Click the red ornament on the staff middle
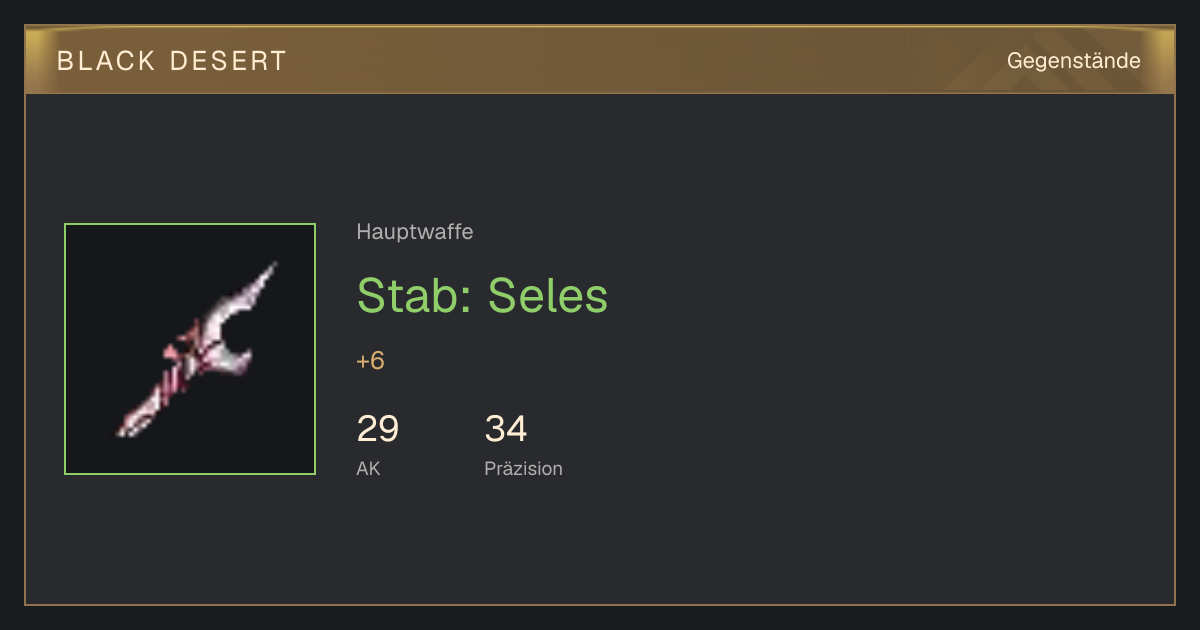This screenshot has height=630, width=1200. coord(186,345)
